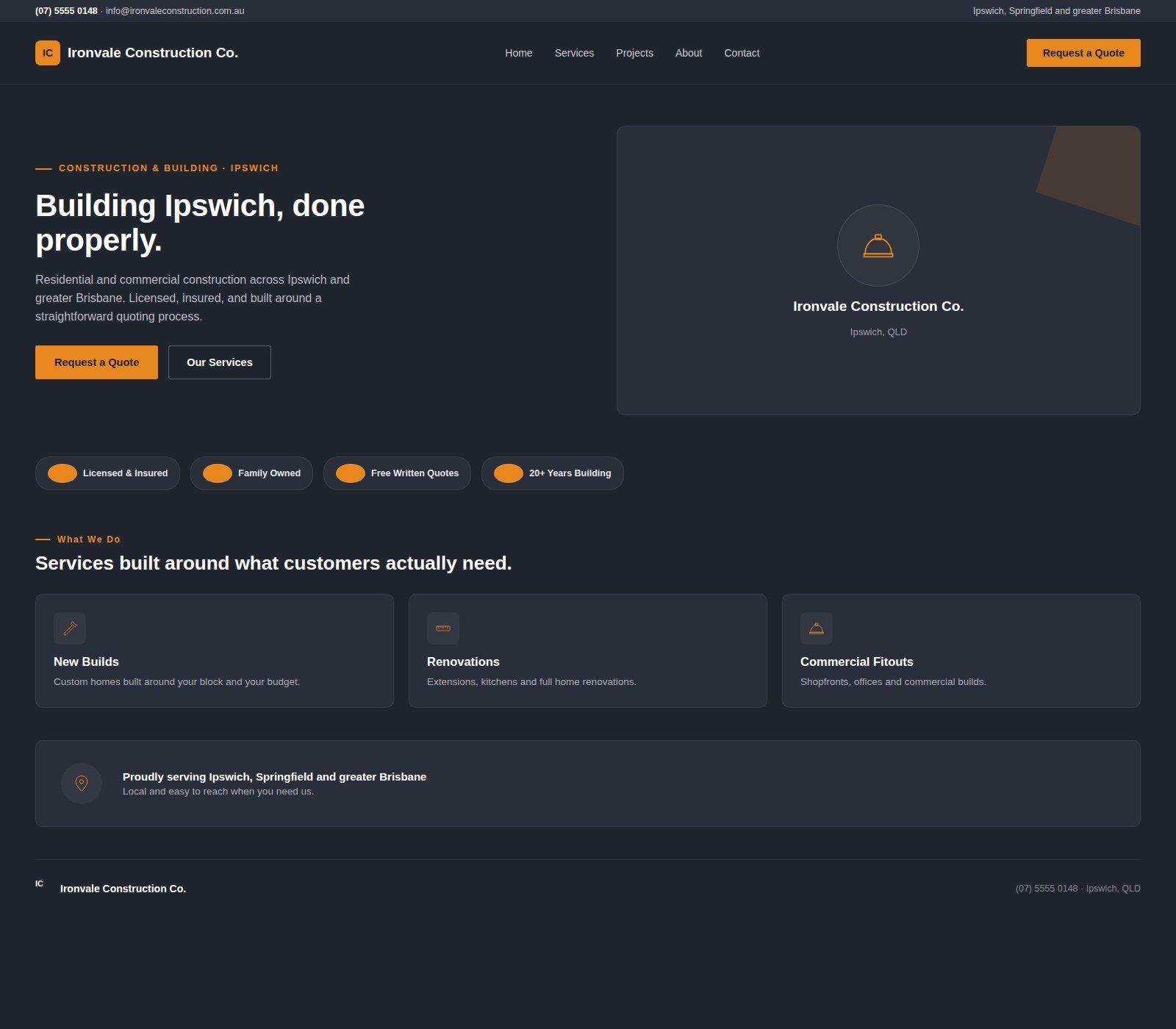The image size is (1176, 1029).
Task: Click the Family Owned badge text
Action: pos(269,473)
